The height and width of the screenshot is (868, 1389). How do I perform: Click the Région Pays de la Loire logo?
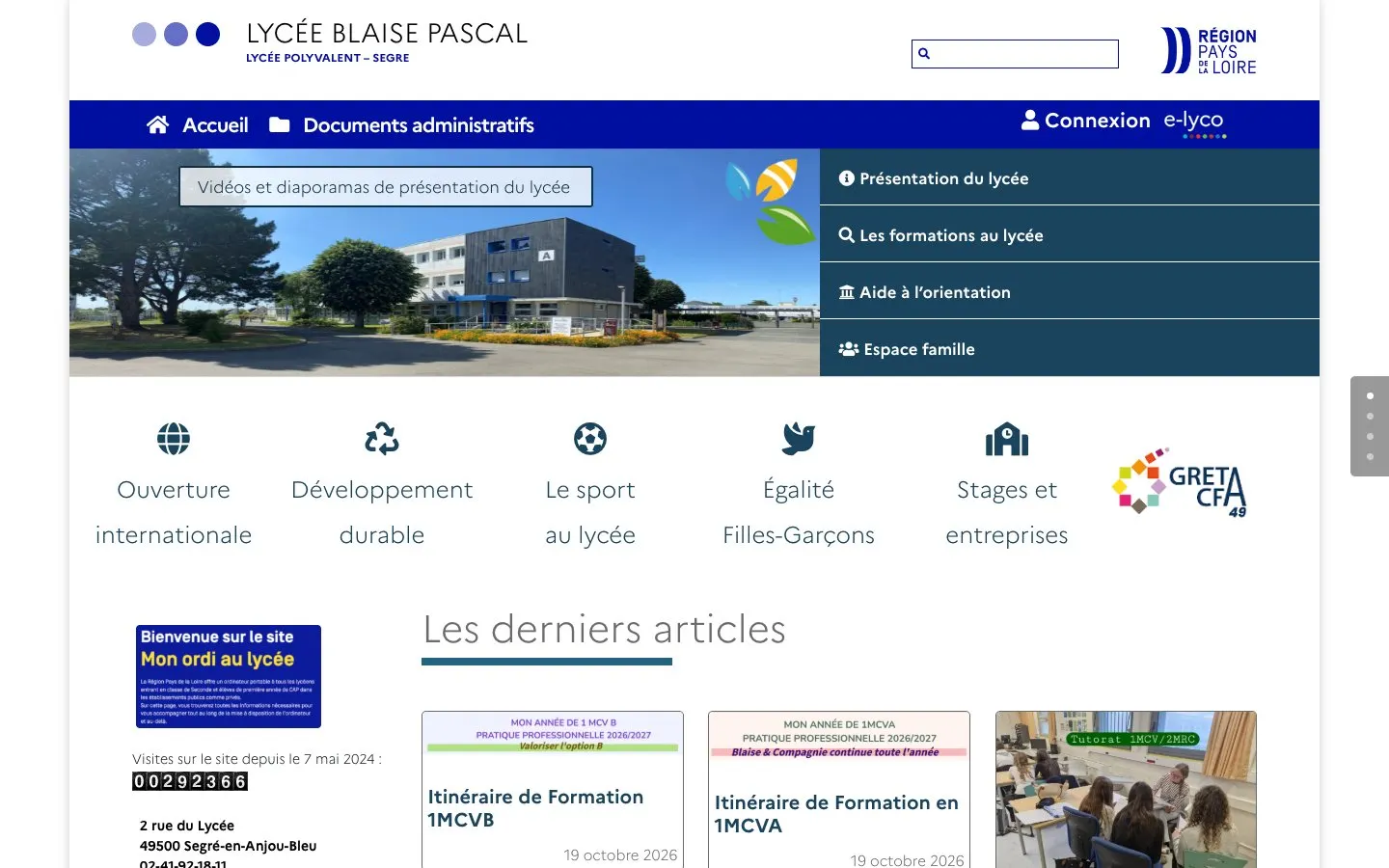(1209, 51)
